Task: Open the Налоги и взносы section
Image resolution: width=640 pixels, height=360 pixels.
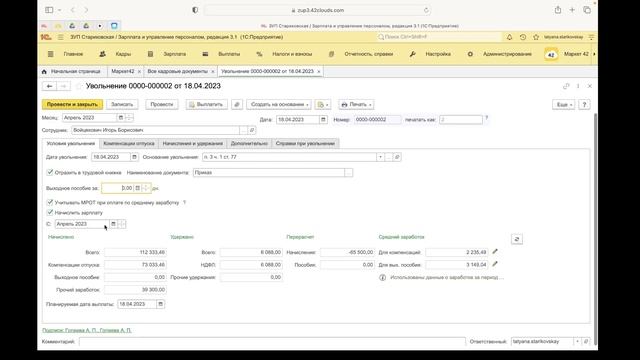Action: pos(292,54)
